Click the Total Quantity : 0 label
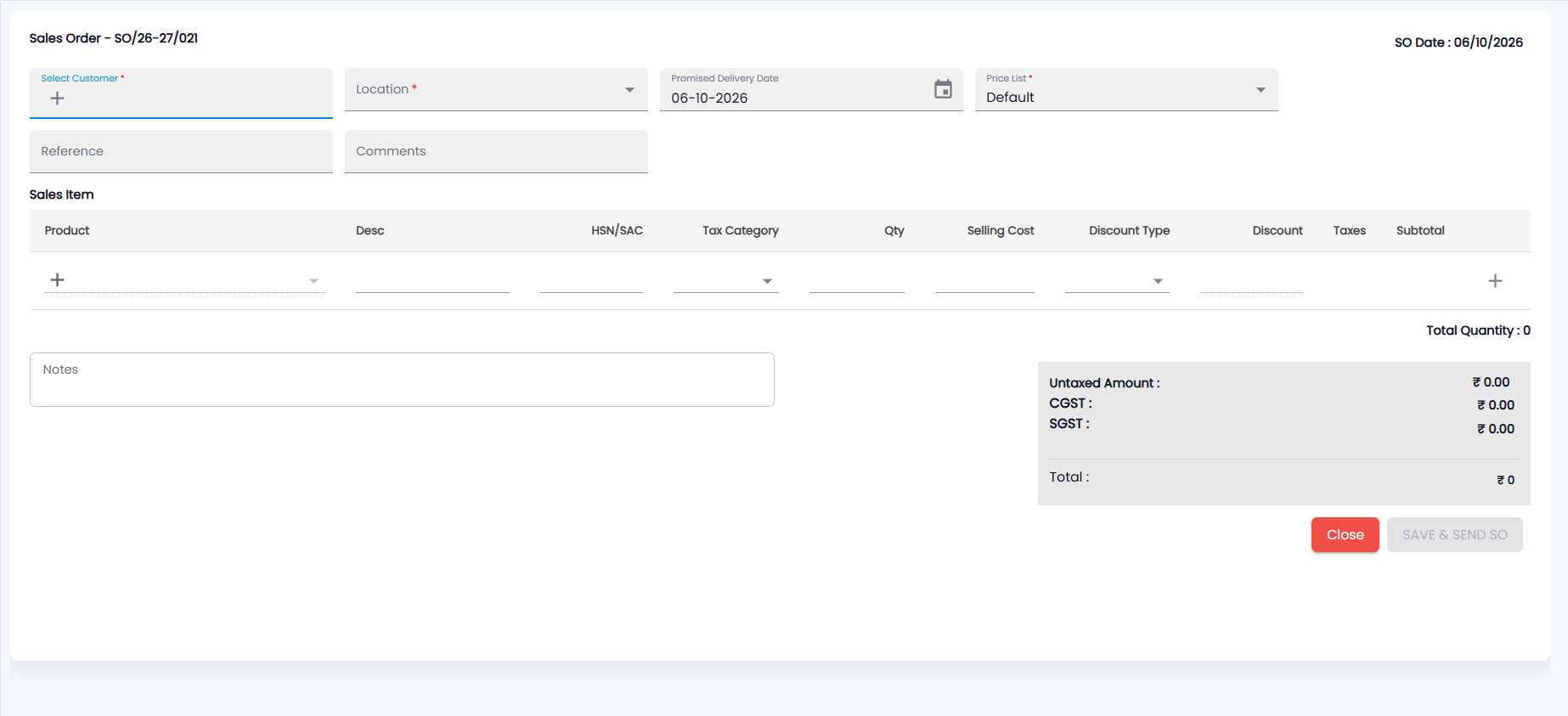Screen dimensions: 1568x716 pos(1478,330)
